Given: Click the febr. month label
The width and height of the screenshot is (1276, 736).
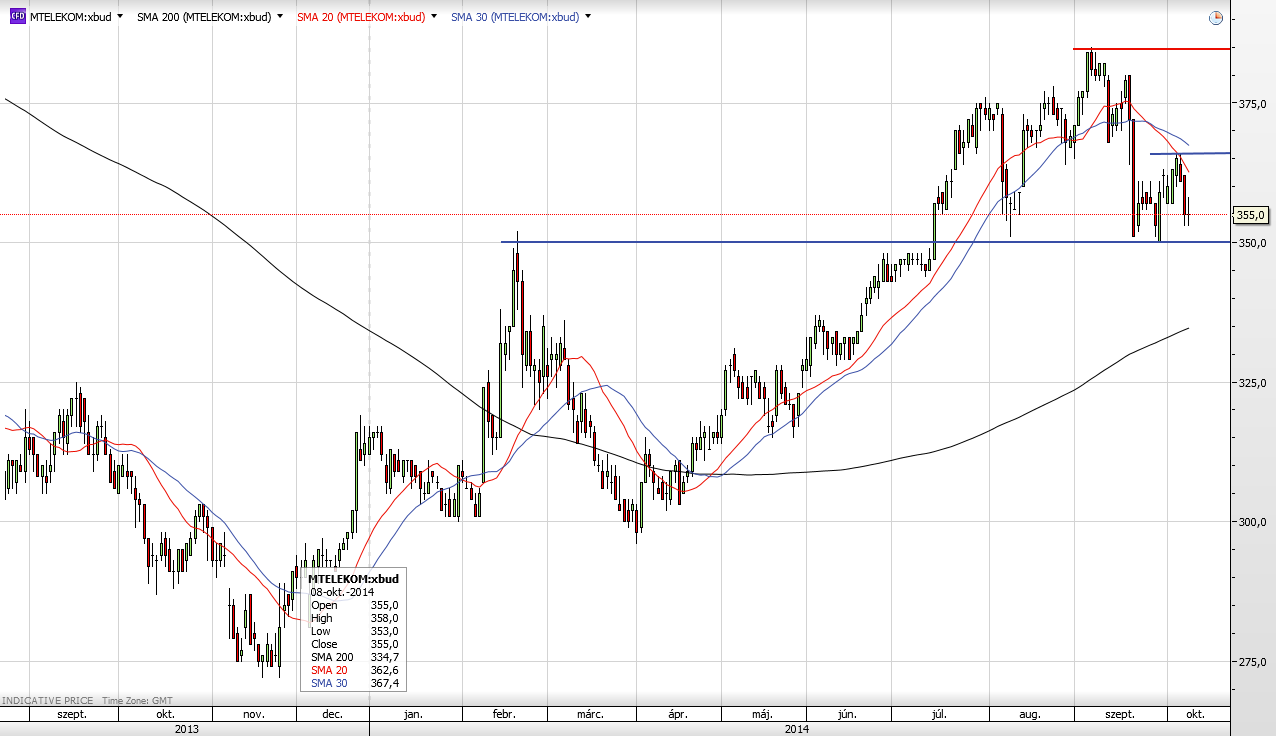Looking at the screenshot, I should tap(503, 715).
